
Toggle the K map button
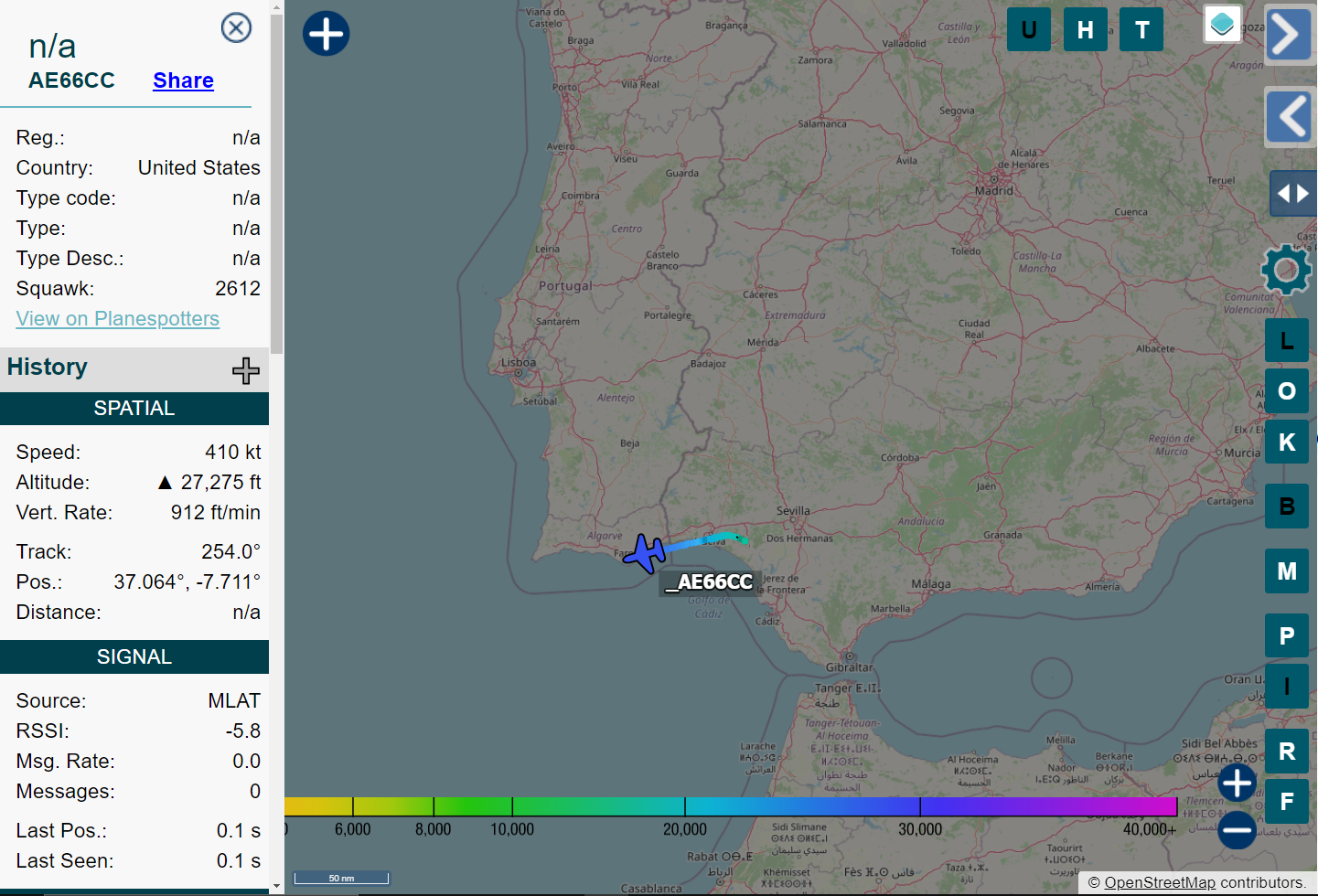[1287, 442]
